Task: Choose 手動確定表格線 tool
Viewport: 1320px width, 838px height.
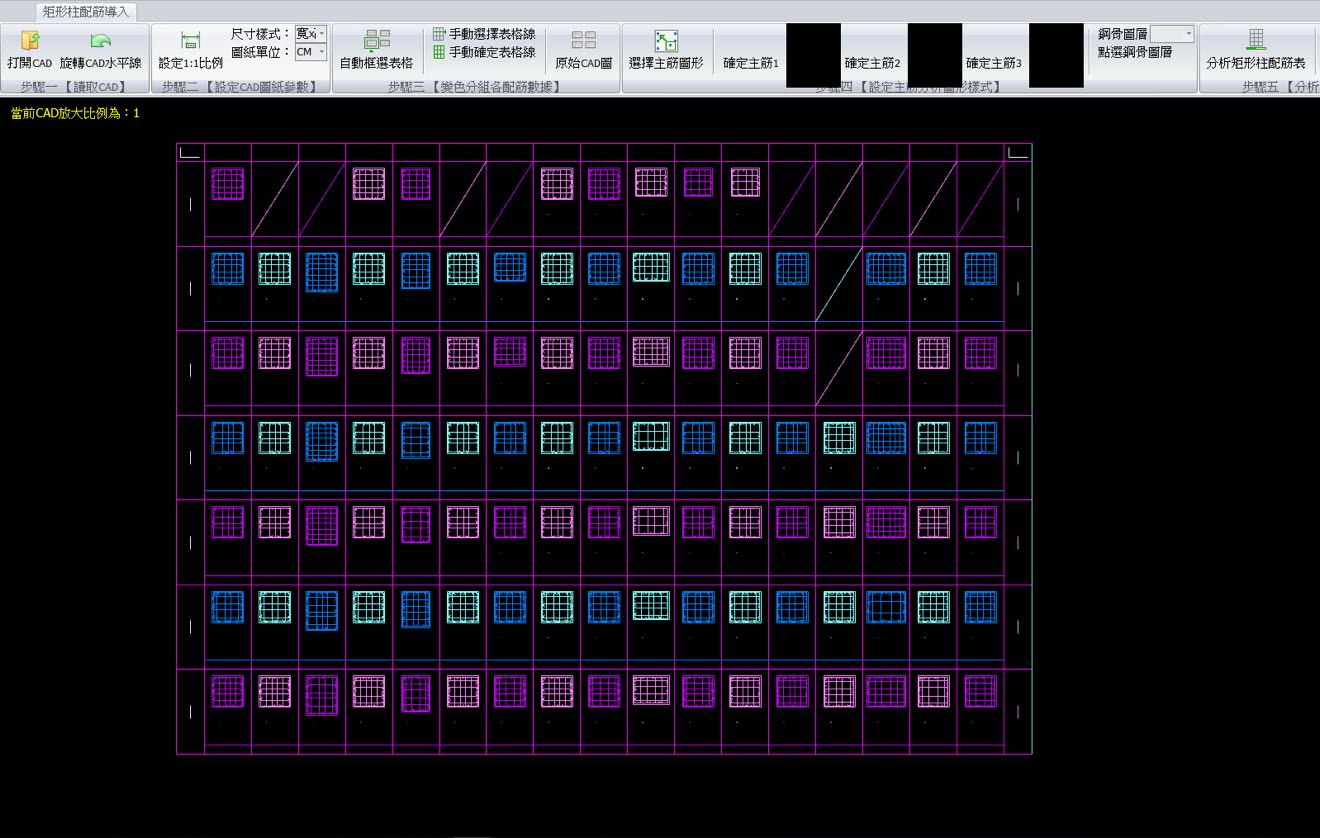Action: pyautogui.click(x=484, y=52)
